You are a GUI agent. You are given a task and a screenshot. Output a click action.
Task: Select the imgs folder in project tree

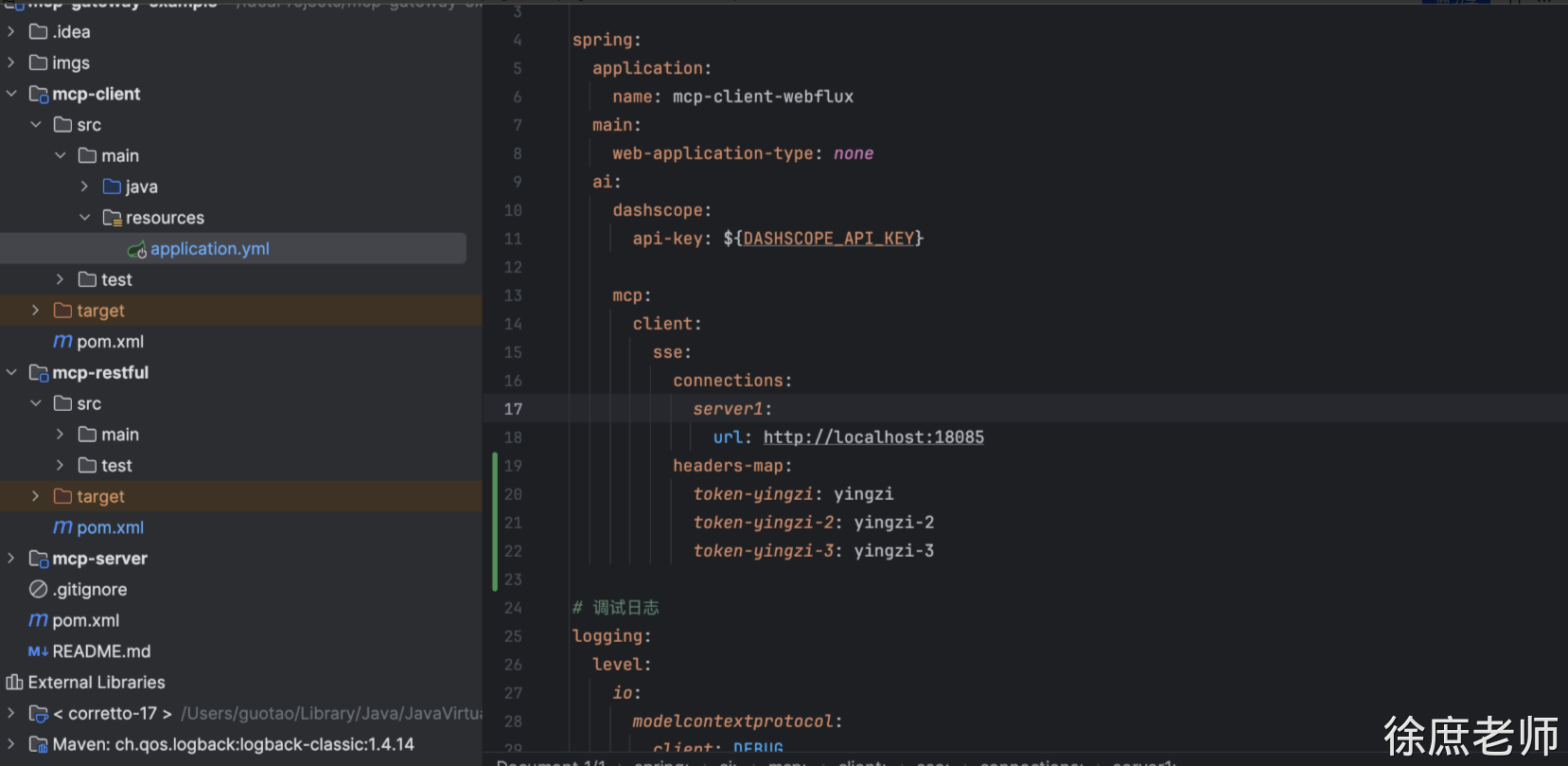coord(70,62)
